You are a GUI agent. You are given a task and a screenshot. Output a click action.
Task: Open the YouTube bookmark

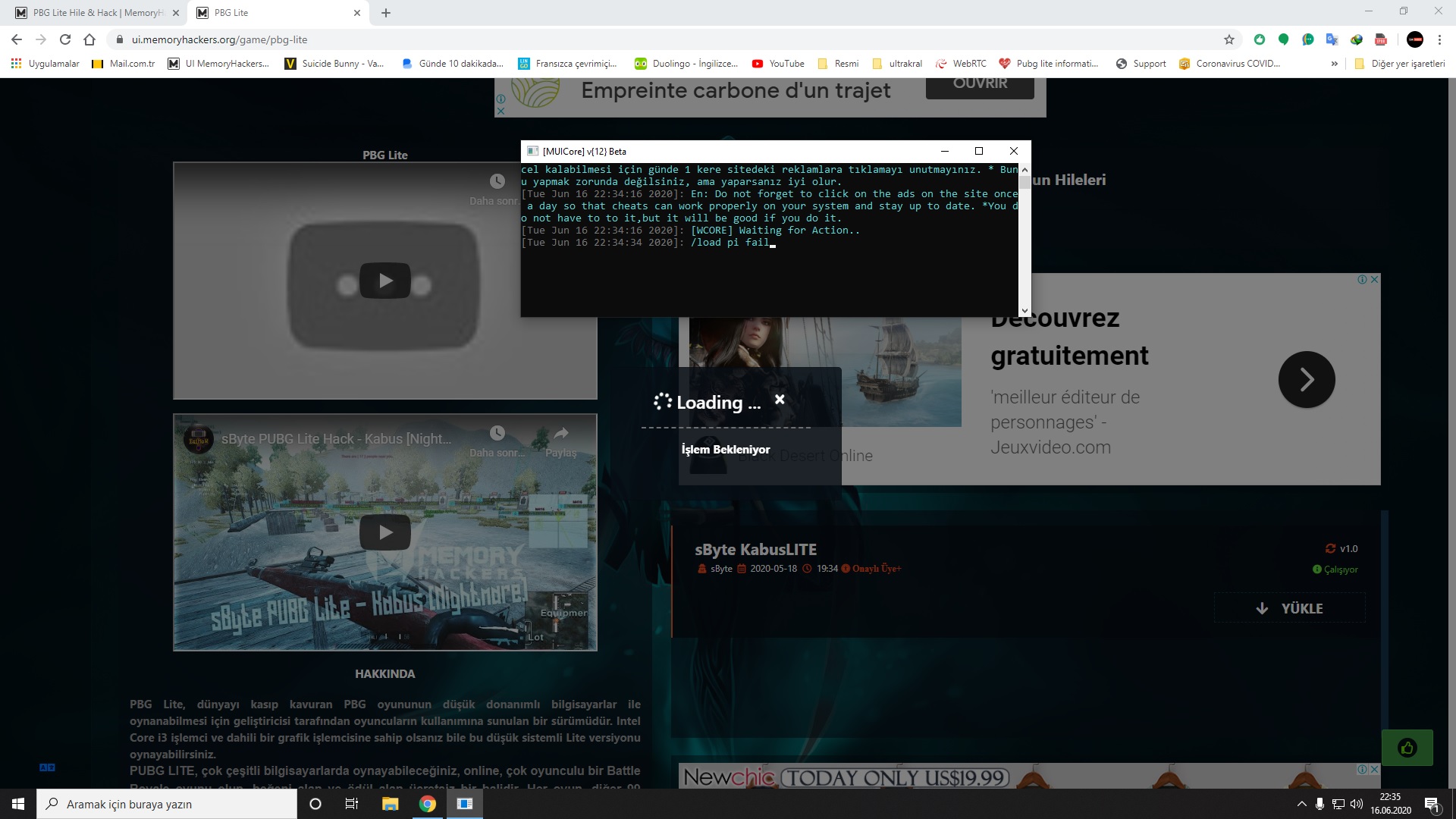click(x=778, y=64)
